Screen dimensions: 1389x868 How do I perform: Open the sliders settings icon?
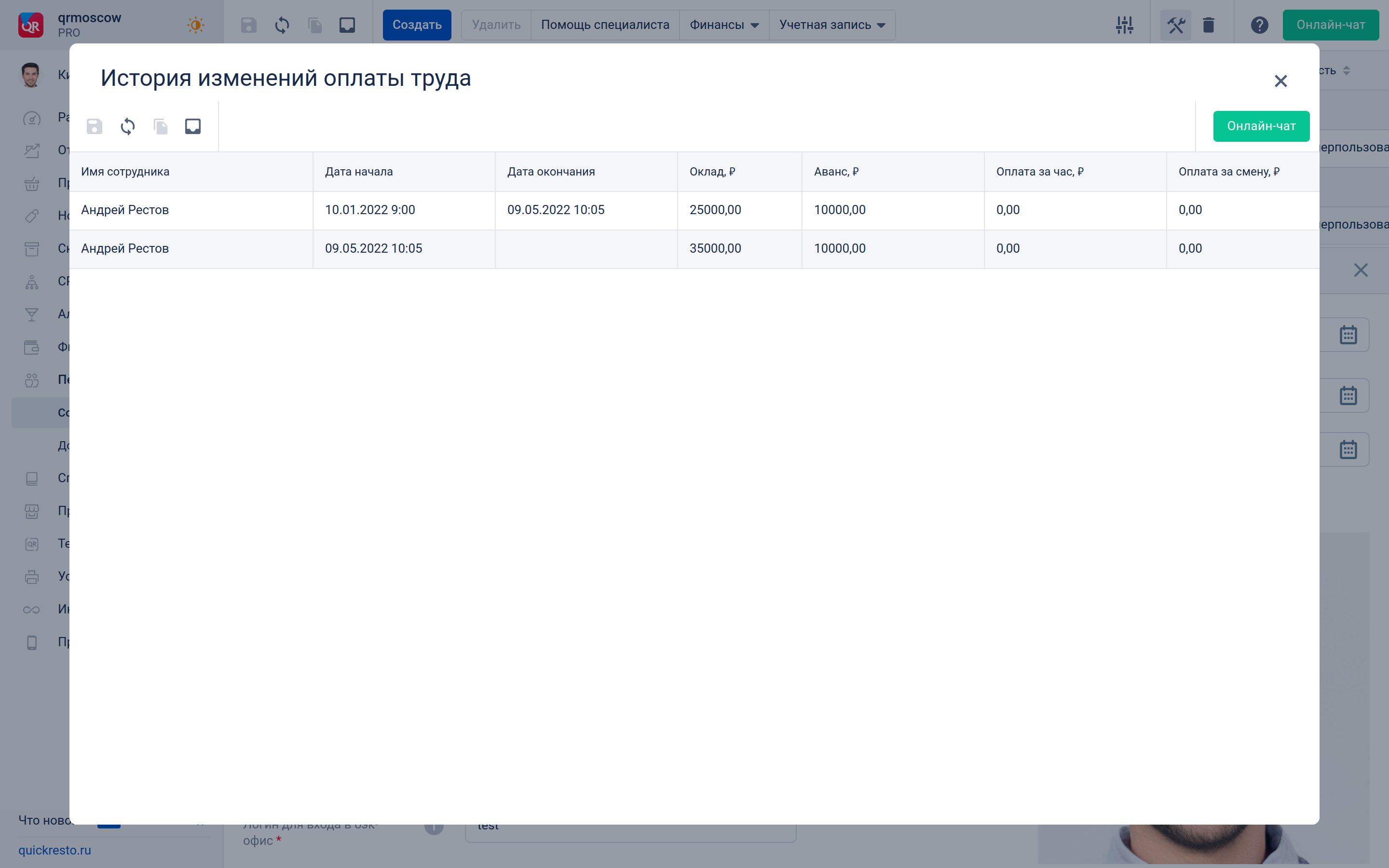click(x=1124, y=25)
